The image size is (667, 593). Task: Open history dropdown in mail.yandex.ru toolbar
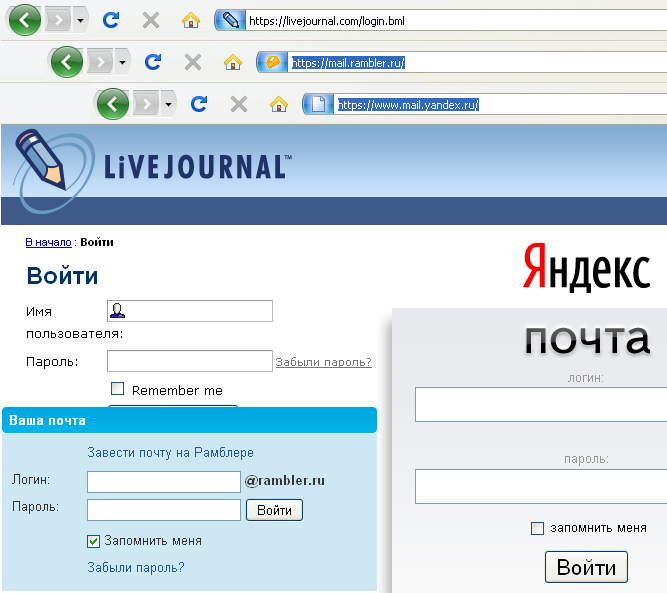pos(168,104)
